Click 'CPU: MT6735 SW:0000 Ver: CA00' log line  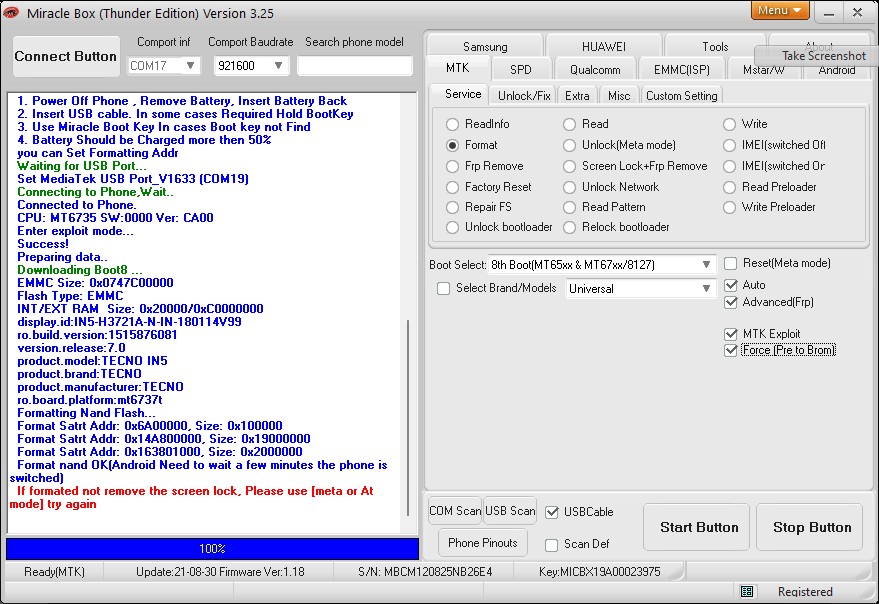coord(115,218)
